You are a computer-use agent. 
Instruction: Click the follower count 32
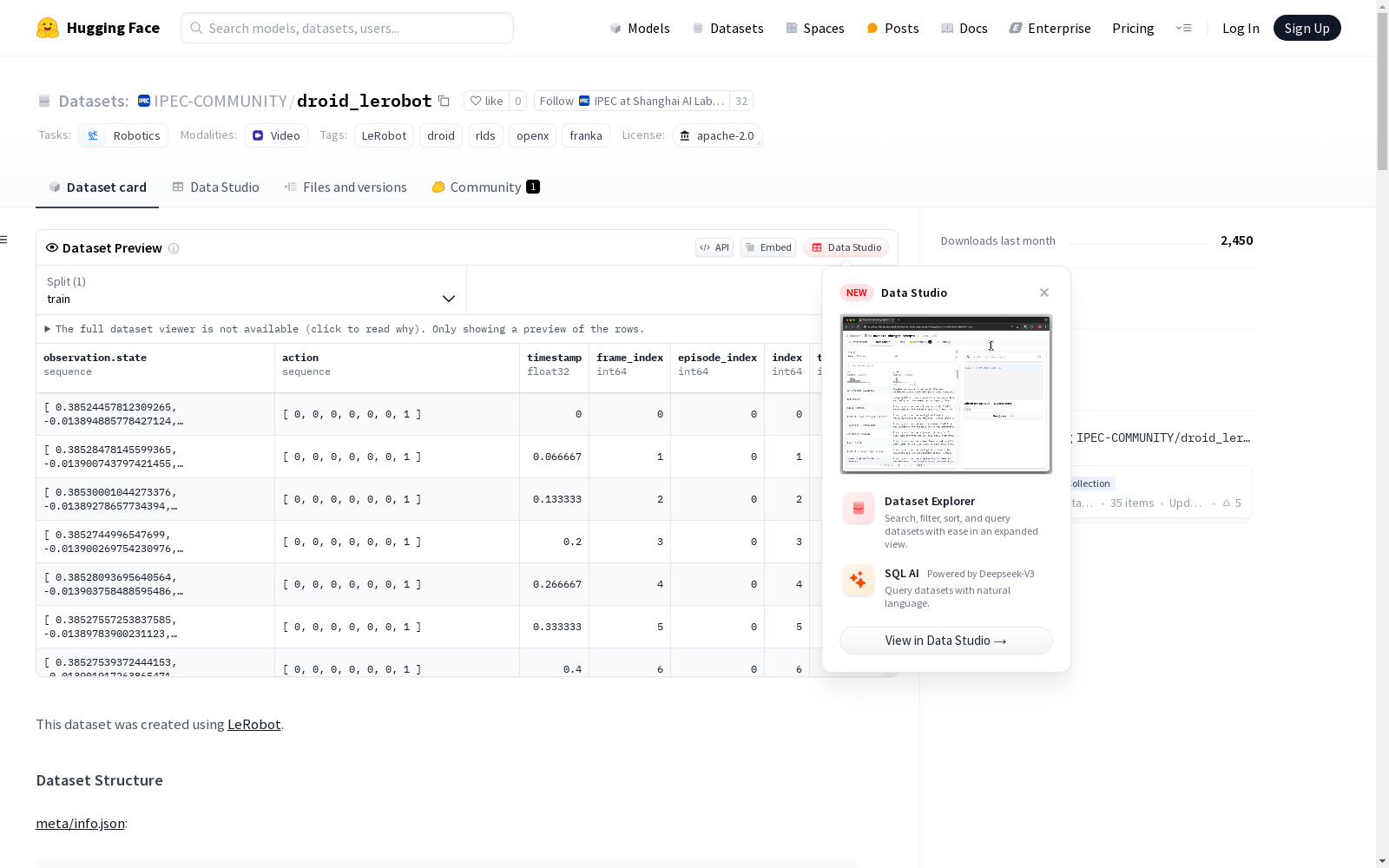[741, 101]
